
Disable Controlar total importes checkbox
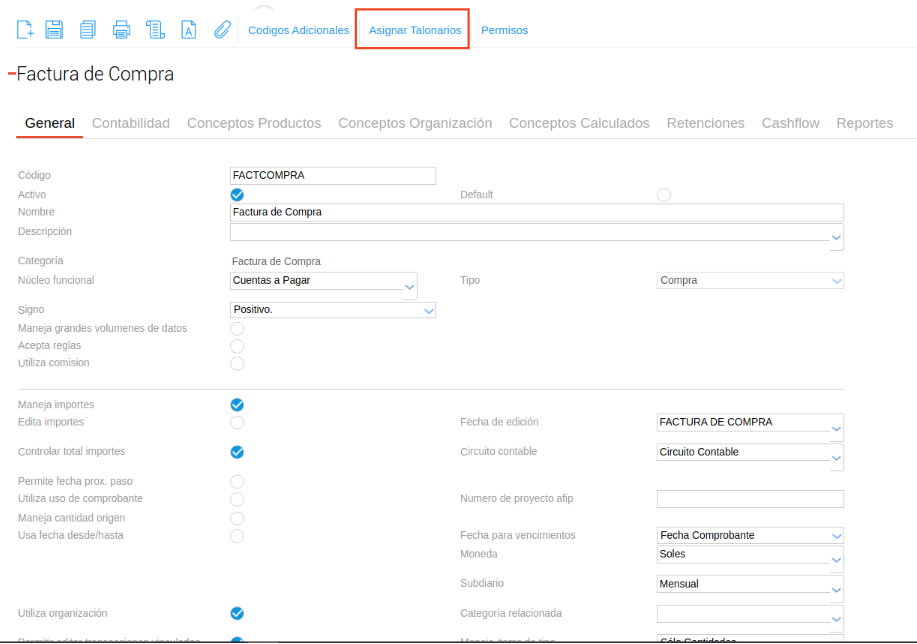click(237, 452)
